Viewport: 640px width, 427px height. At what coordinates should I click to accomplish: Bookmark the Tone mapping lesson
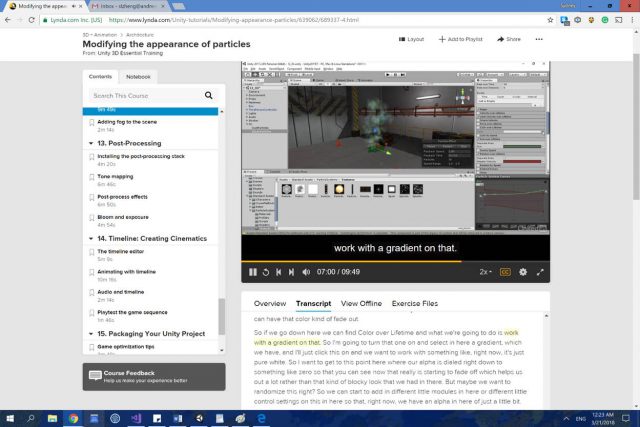point(91,177)
